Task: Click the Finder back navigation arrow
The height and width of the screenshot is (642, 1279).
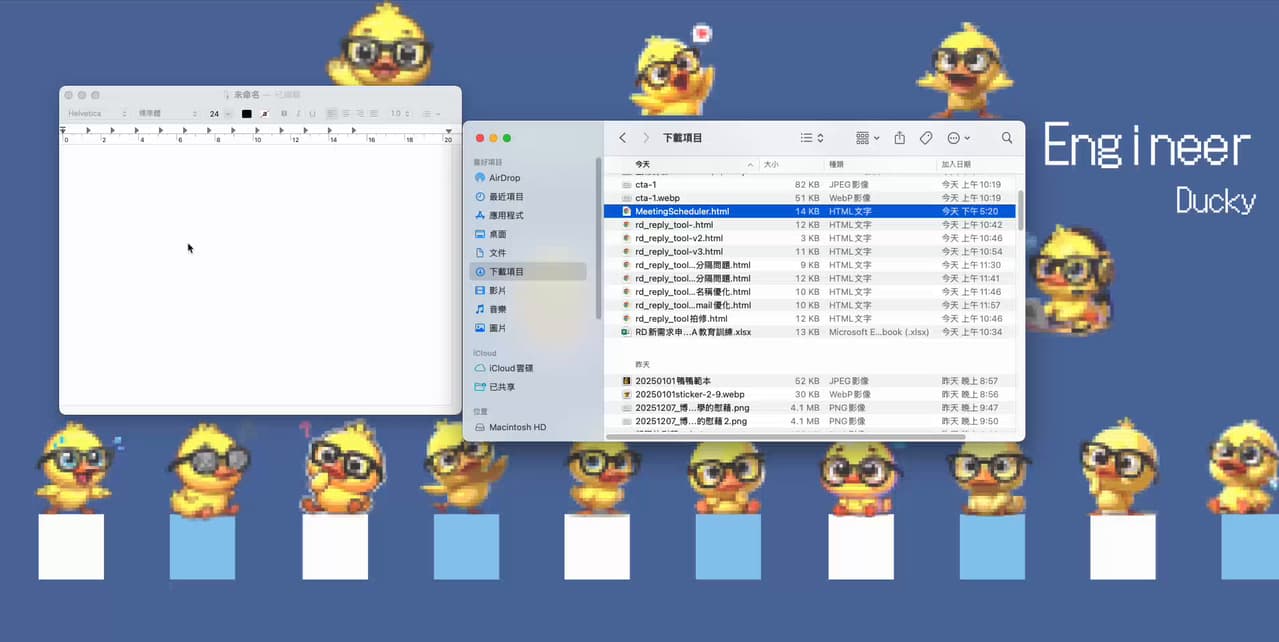Action: click(x=622, y=137)
